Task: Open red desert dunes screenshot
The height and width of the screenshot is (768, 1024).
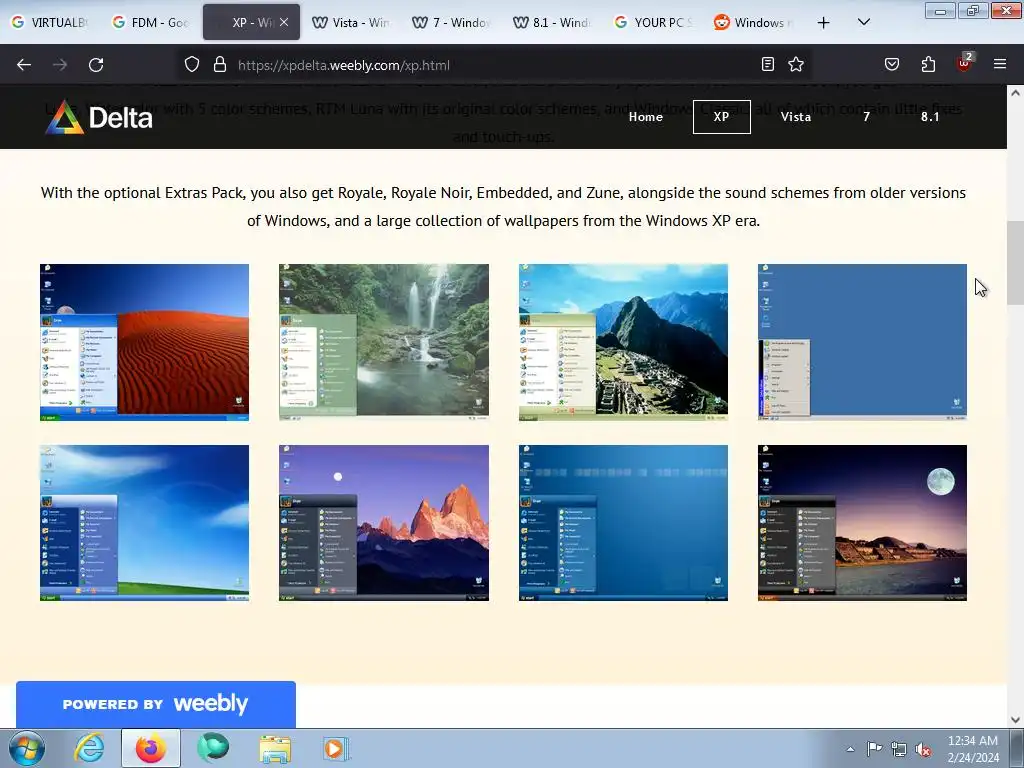Action: pyautogui.click(x=144, y=342)
